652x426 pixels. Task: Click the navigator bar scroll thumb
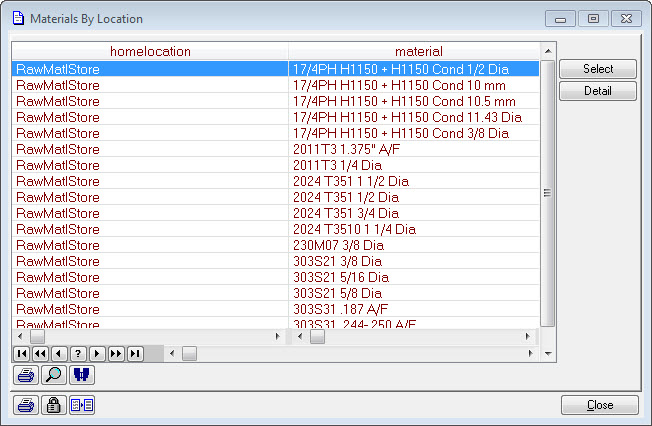(x=190, y=354)
